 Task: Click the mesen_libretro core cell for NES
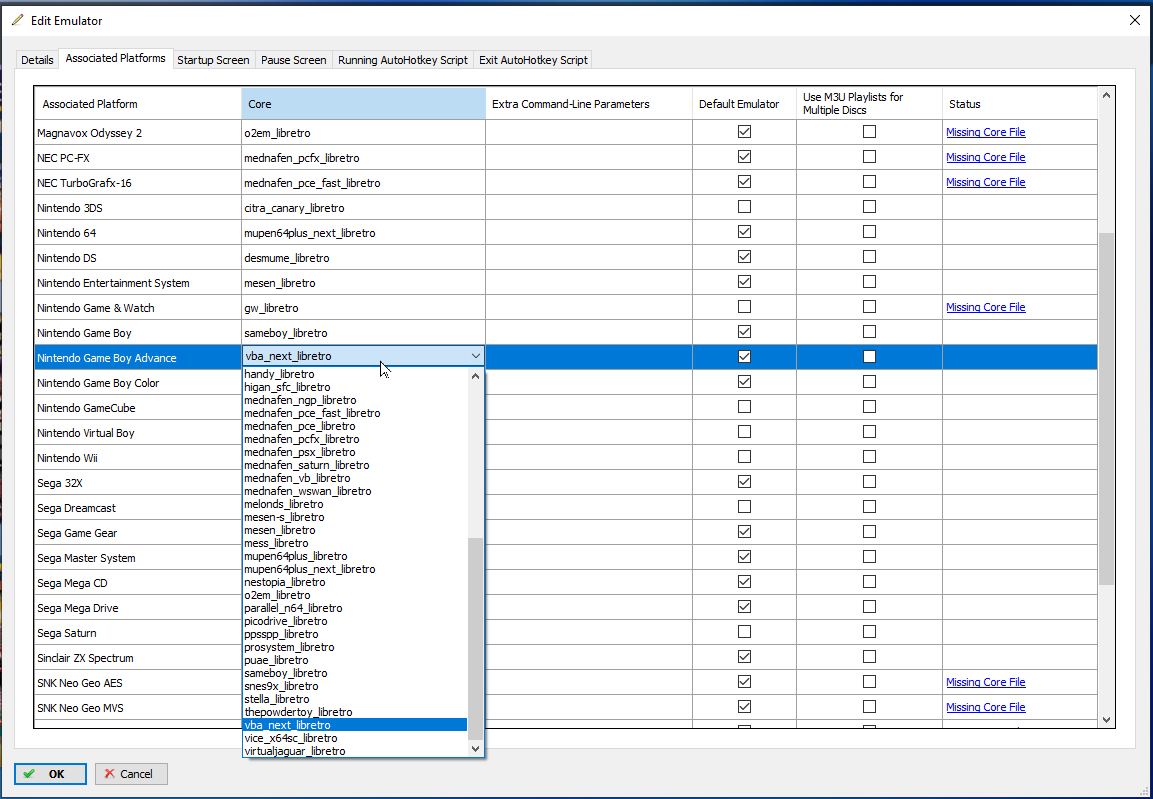pyautogui.click(x=363, y=282)
